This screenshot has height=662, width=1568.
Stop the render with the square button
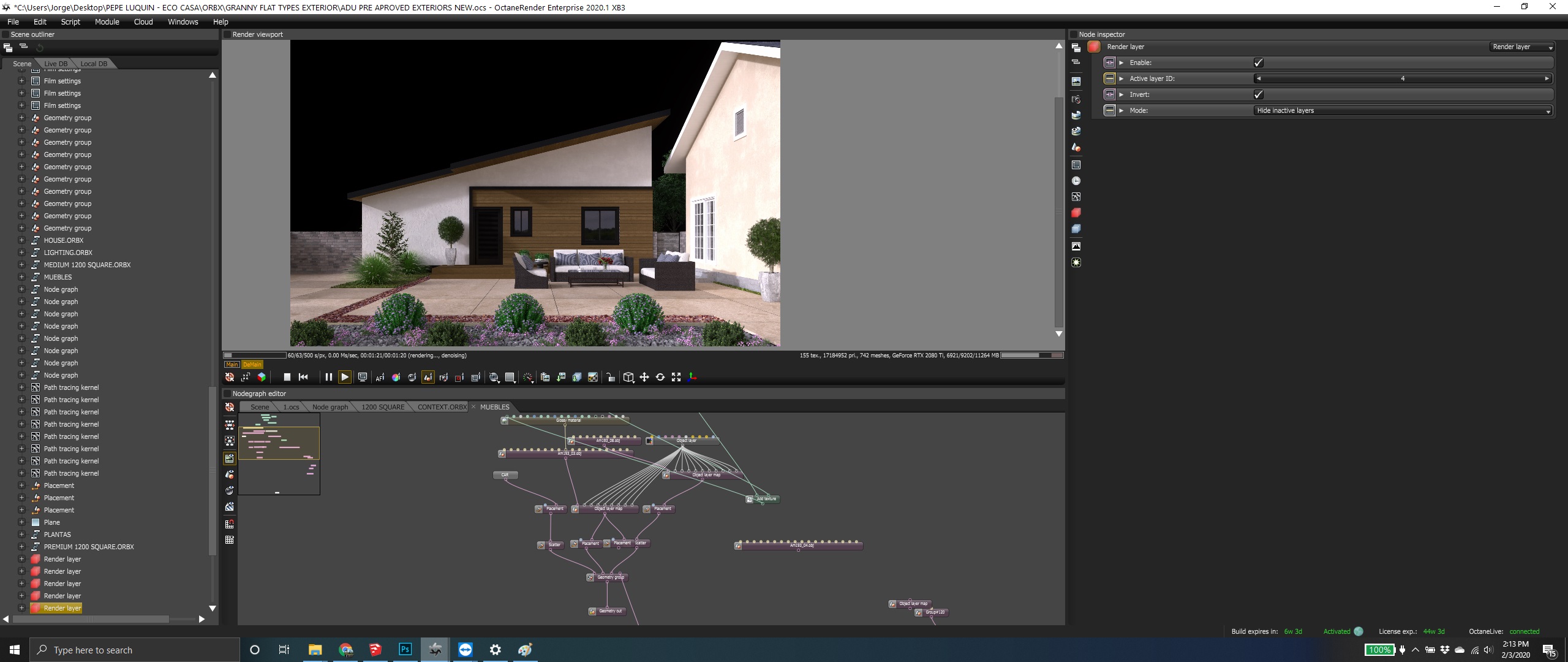(x=287, y=377)
